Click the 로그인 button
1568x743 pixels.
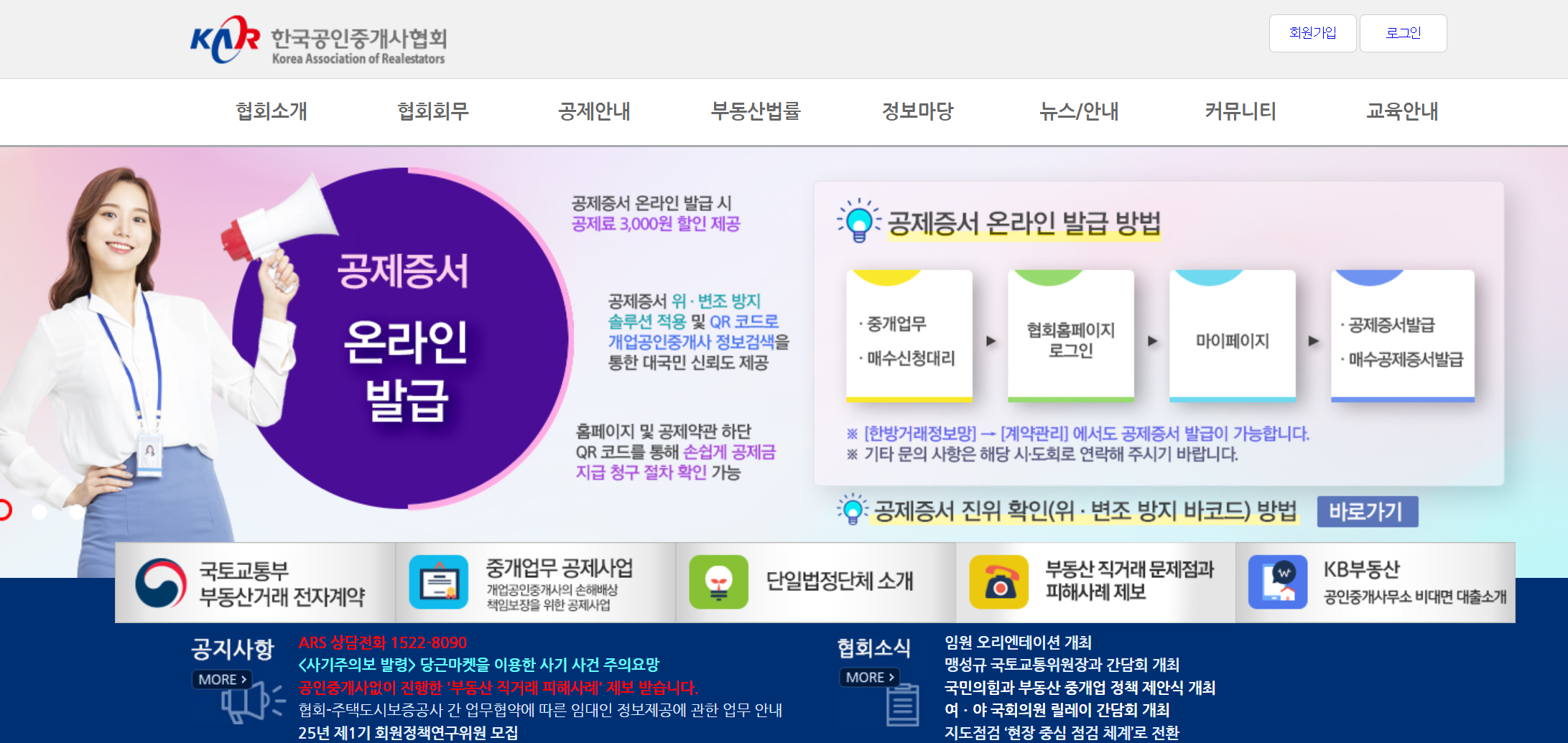click(1403, 33)
